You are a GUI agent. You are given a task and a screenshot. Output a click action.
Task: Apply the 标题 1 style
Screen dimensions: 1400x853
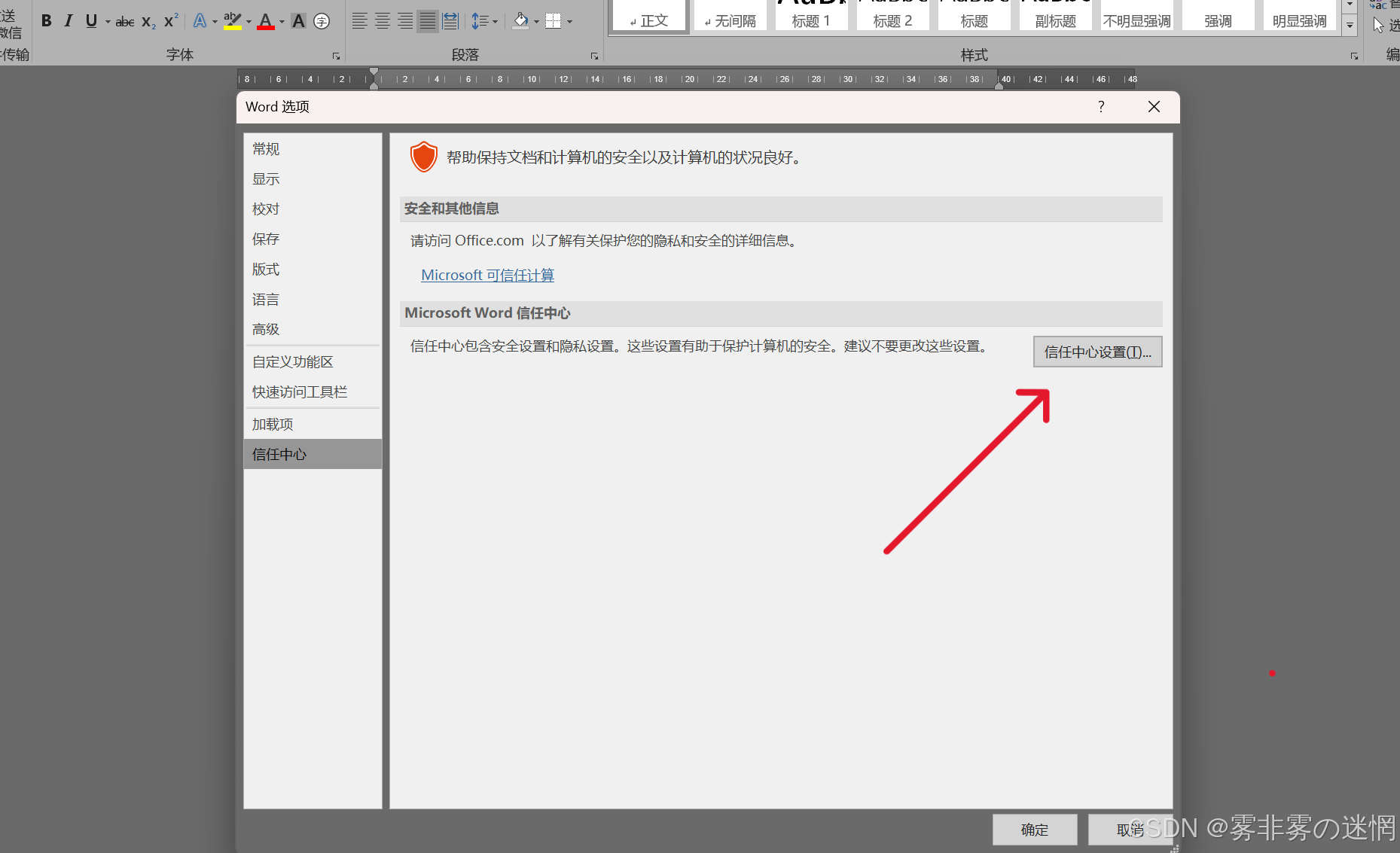[811, 16]
